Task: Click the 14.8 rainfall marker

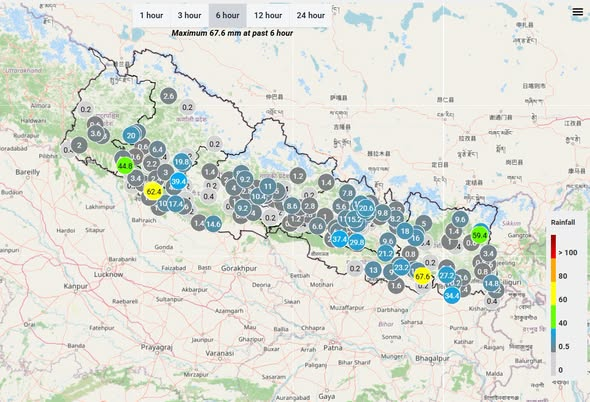Action: tap(491, 283)
